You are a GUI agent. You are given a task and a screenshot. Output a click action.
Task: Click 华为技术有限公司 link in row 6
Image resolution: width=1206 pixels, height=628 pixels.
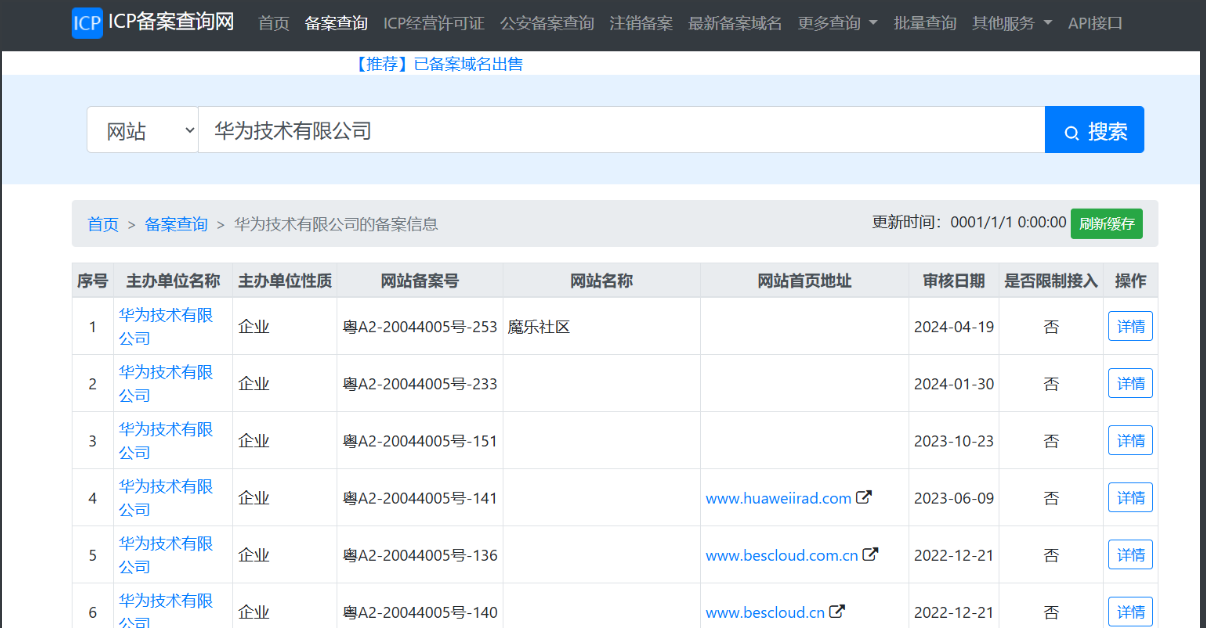tap(166, 611)
